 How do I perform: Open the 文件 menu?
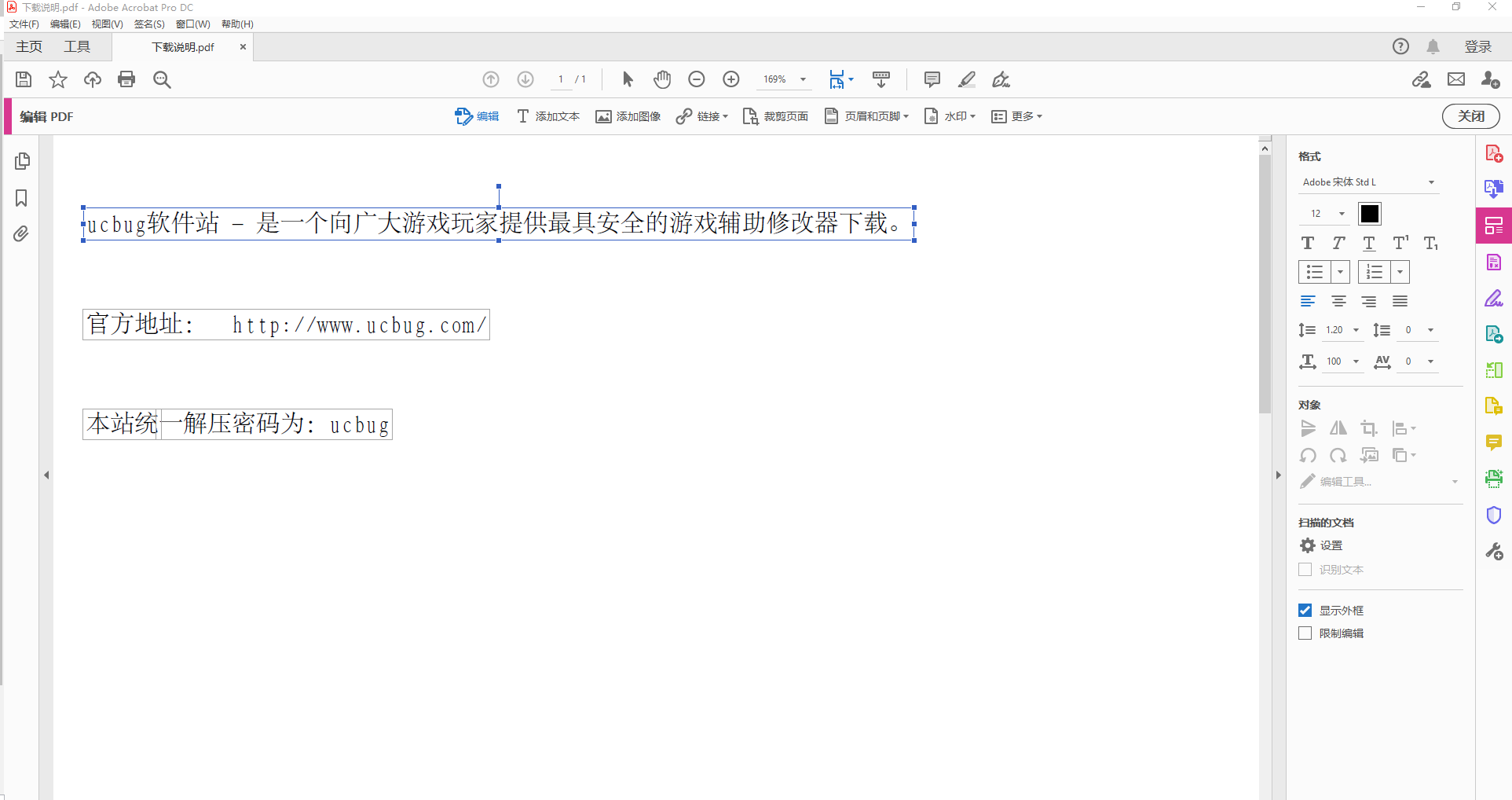[x=24, y=24]
